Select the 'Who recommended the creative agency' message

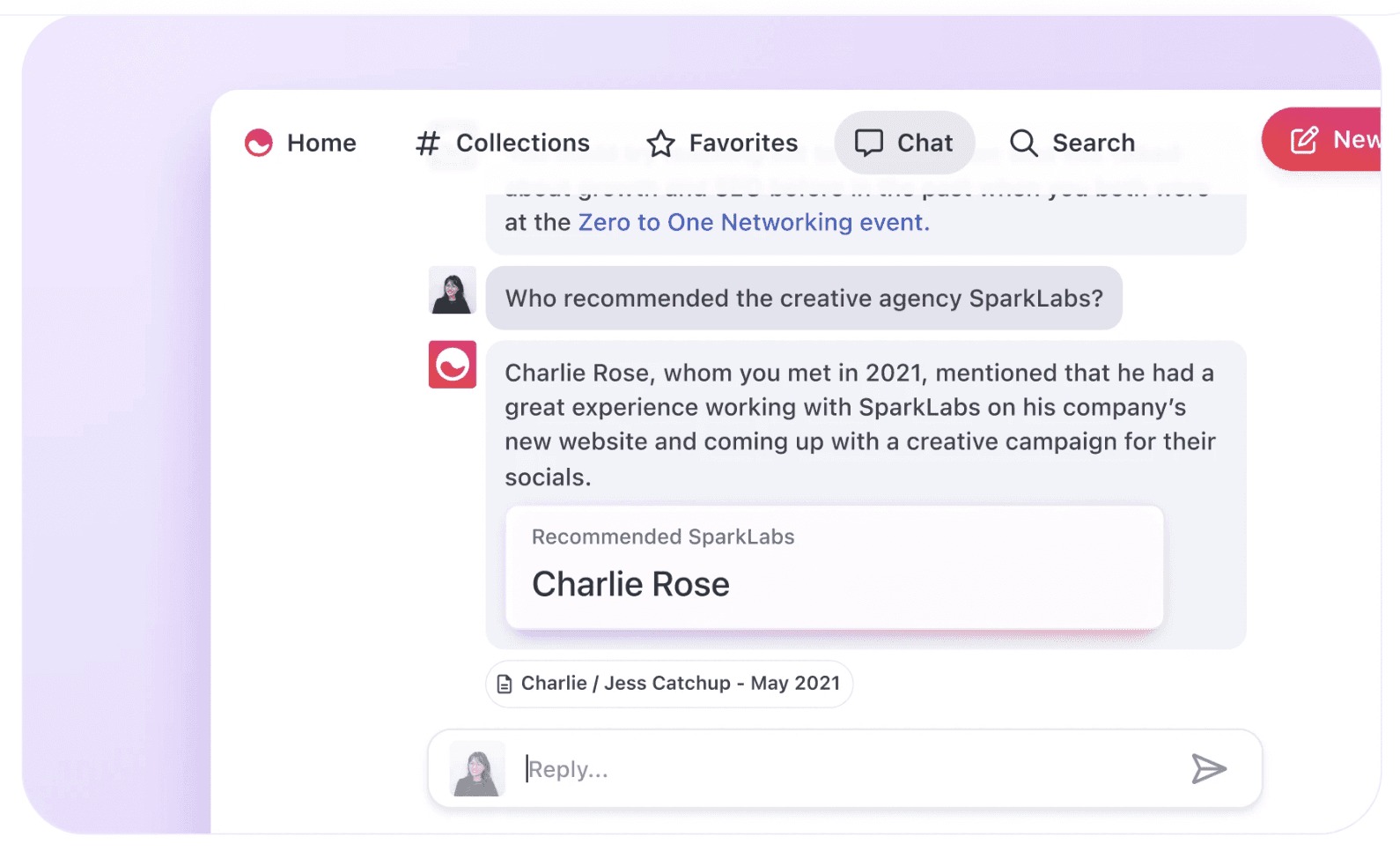click(803, 299)
